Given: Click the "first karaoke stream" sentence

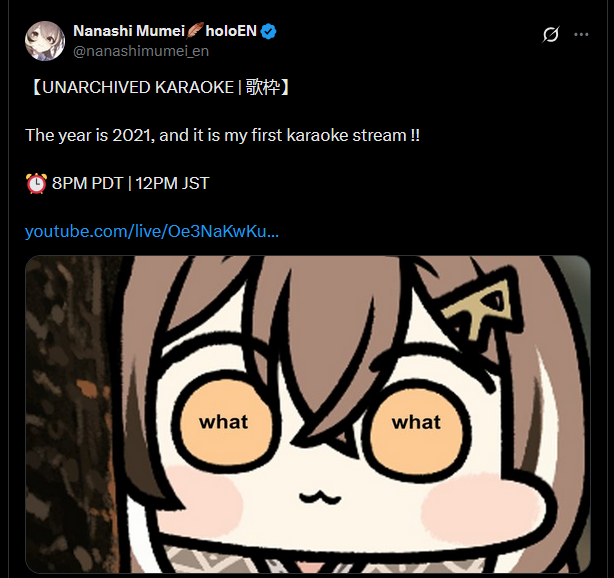Looking at the screenshot, I should (222, 135).
